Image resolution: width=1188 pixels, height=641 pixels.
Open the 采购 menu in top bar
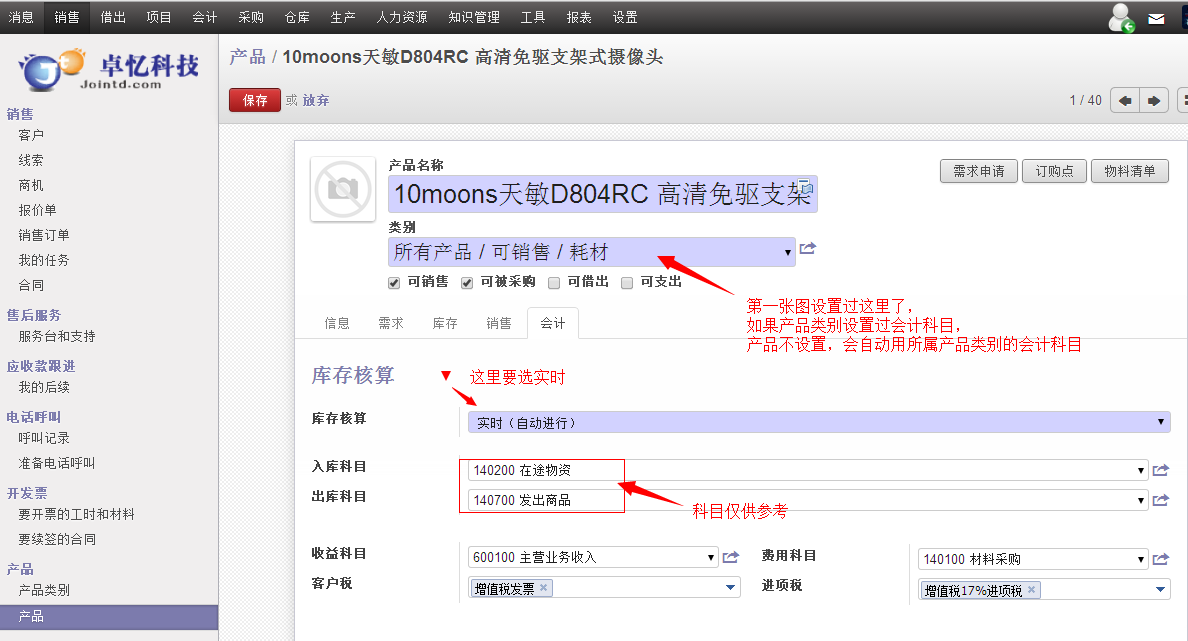[251, 18]
